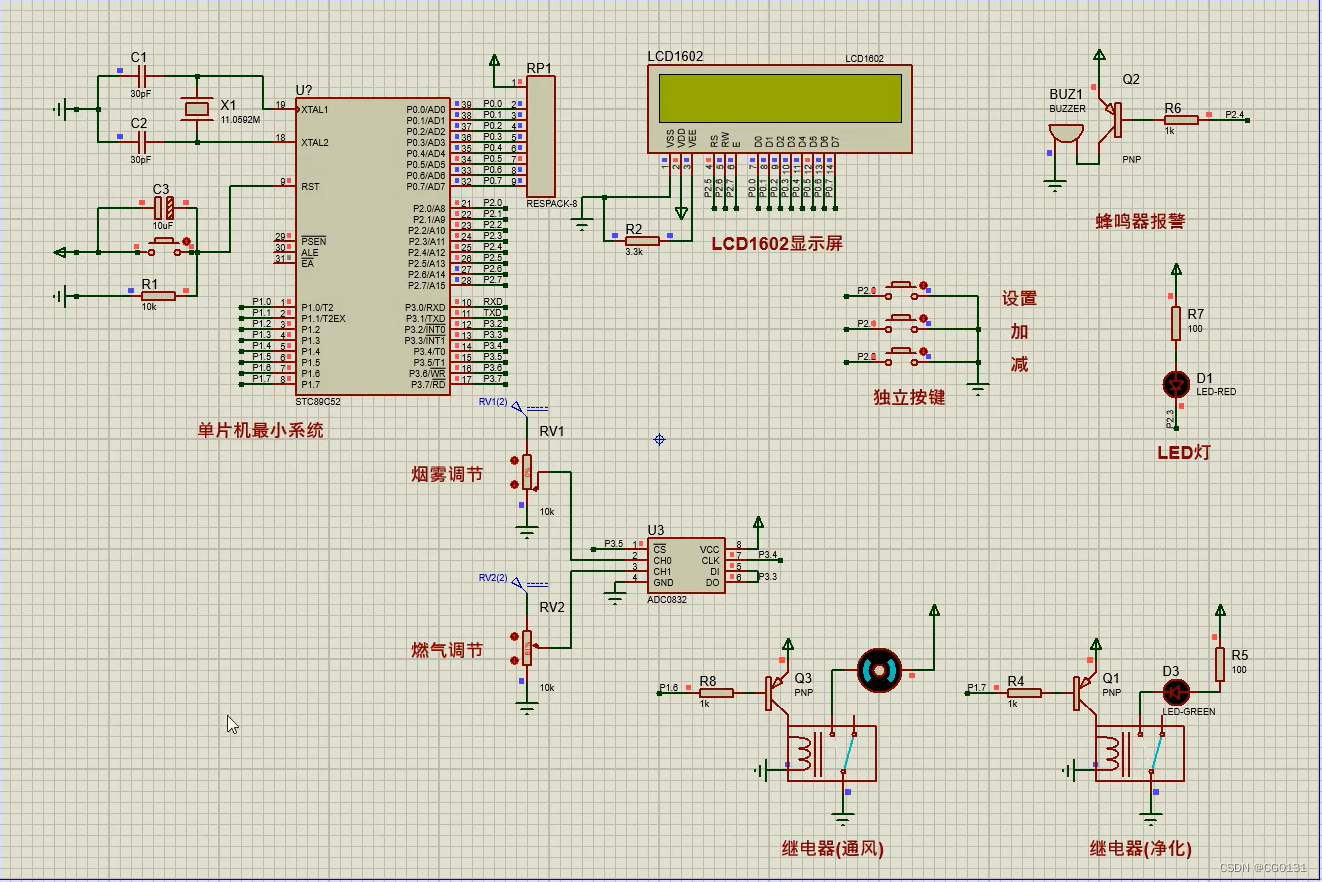Select the RP1 RESPACK-8 resistor pack
This screenshot has height=882, width=1322.
tap(540, 137)
